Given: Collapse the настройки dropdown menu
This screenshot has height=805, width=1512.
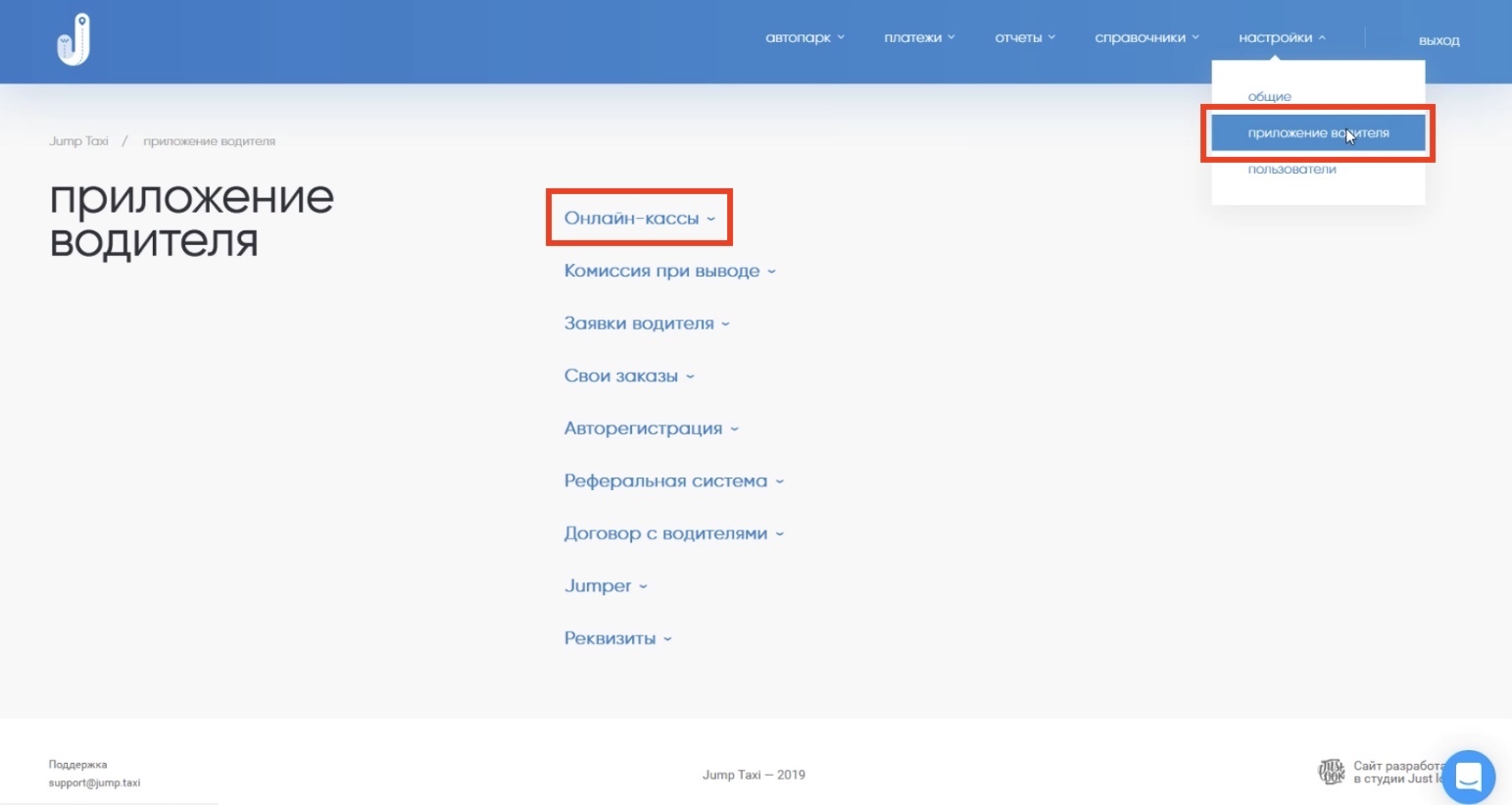Looking at the screenshot, I should point(1281,38).
